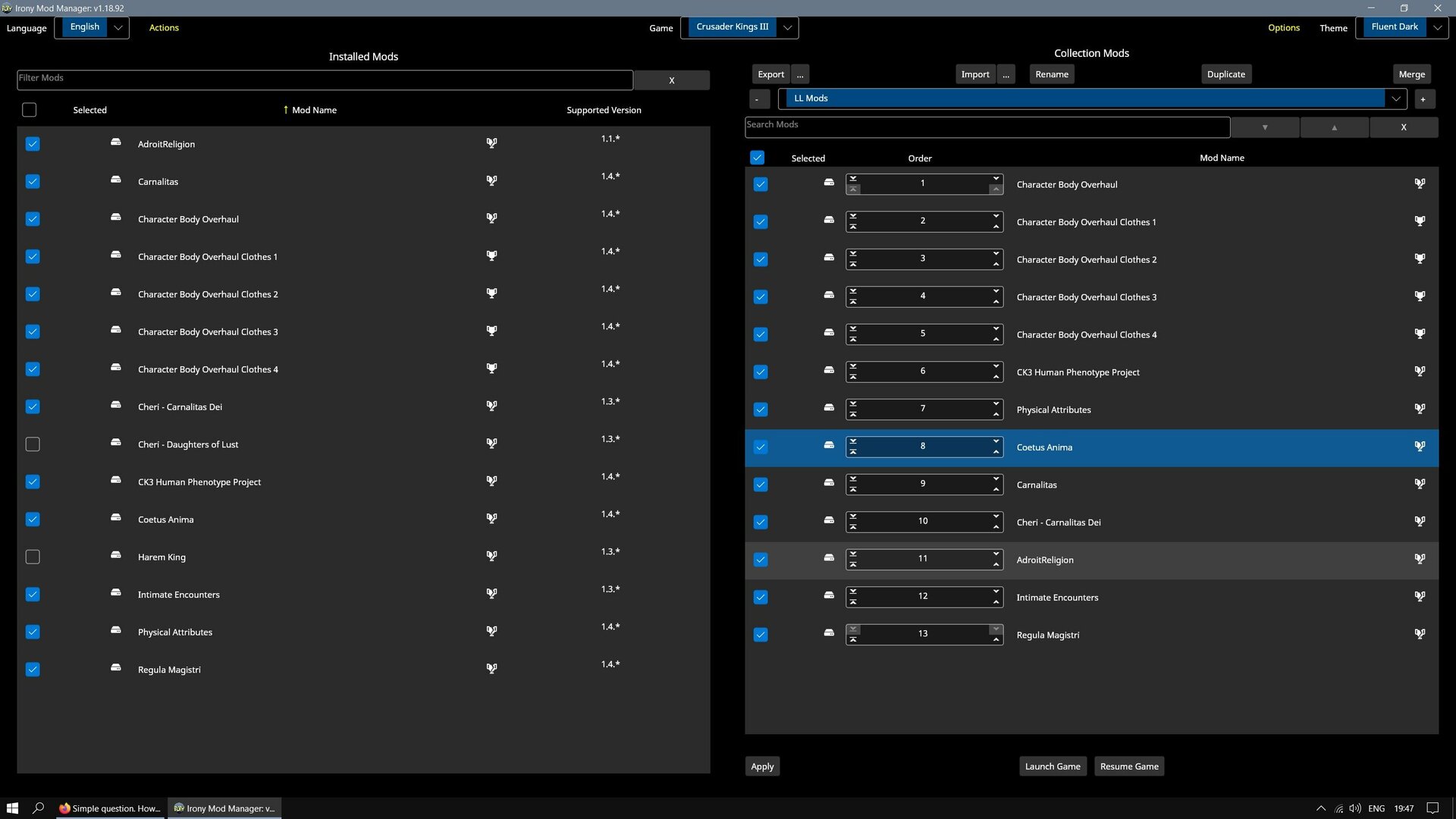1456x819 pixels.
Task: Expand the LL Mods collection dropdown
Action: 1092,99
